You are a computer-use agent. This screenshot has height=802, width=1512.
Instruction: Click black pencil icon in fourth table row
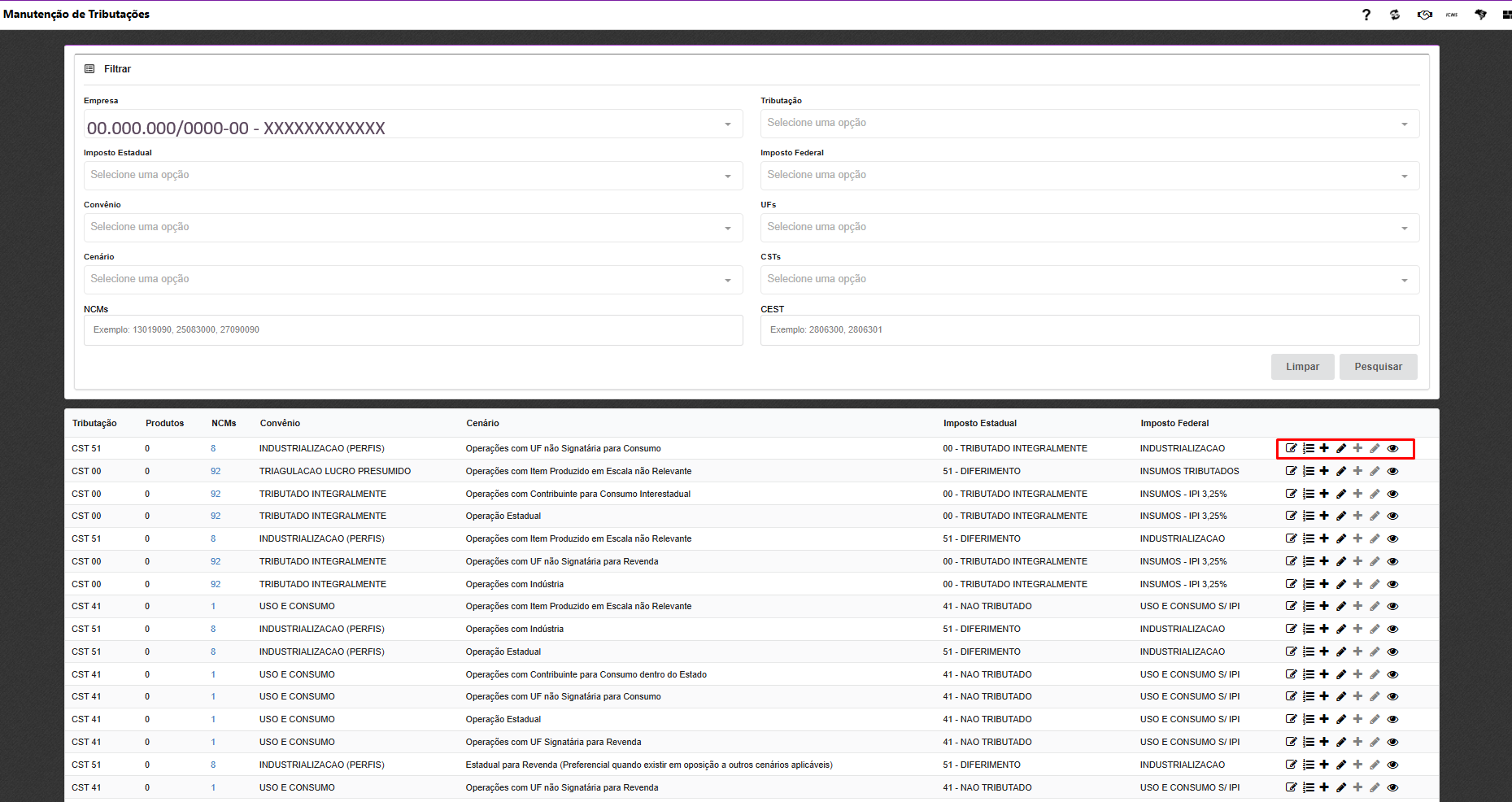point(1341,516)
